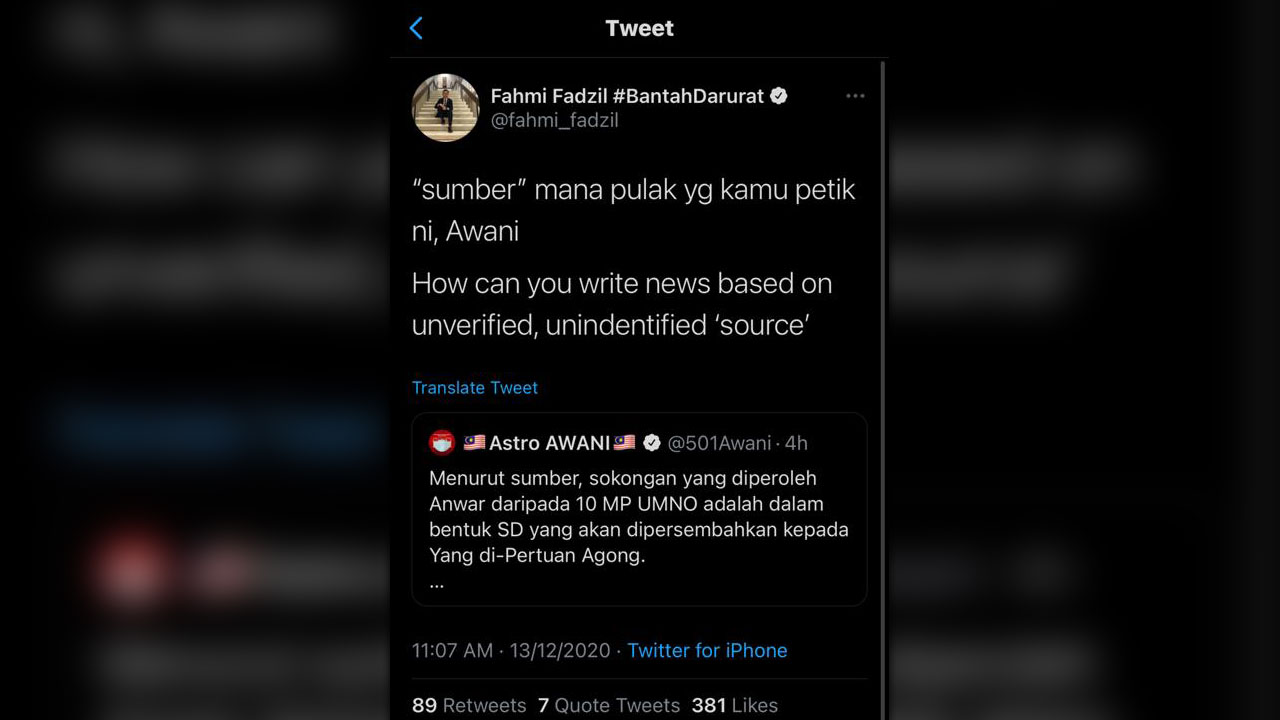Click the vertical scrollbar beside the tweet
The height and width of the screenshot is (720, 1280).
pos(883,390)
